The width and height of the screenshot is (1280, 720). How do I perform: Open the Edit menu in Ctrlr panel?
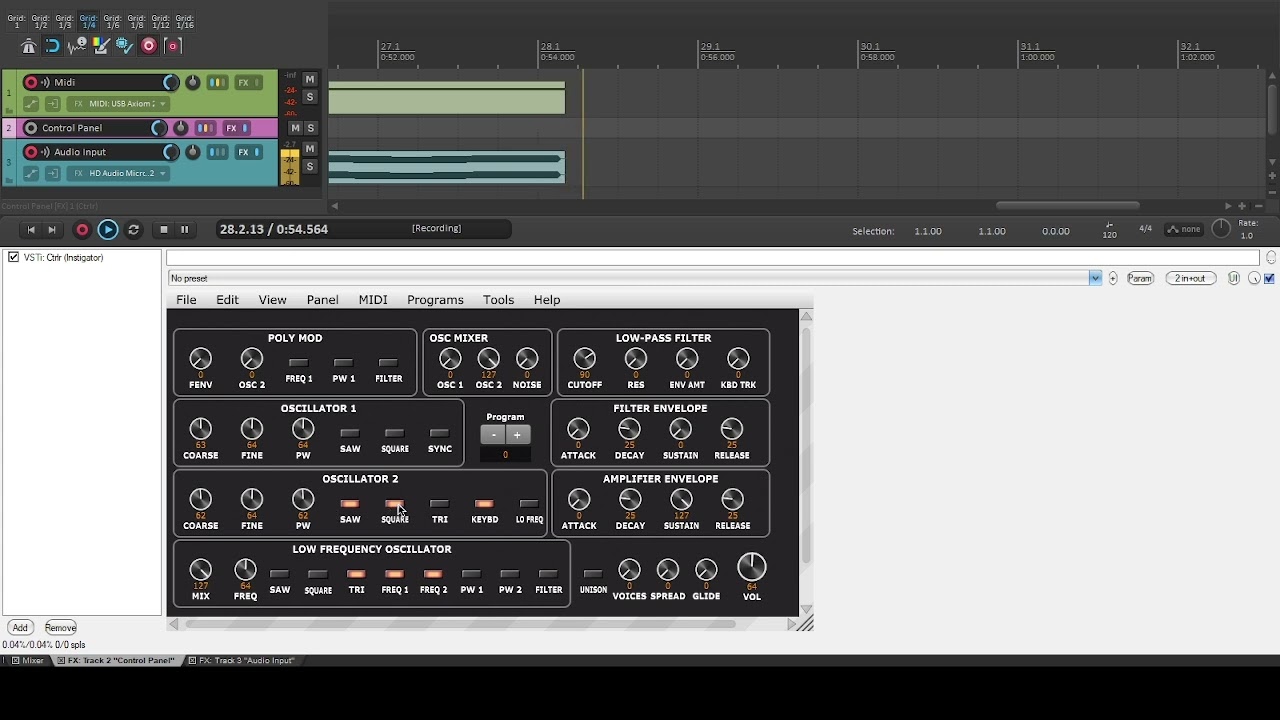(227, 300)
